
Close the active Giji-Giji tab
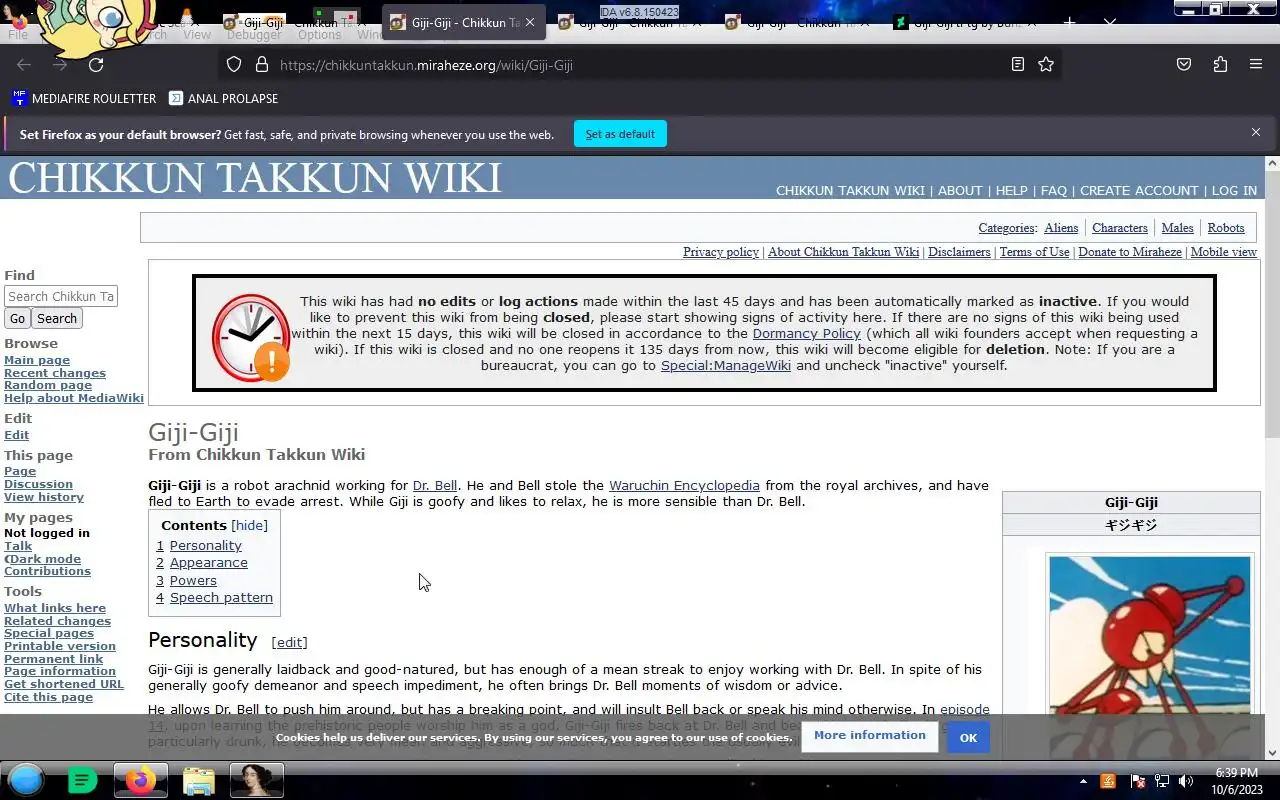pyautogui.click(x=530, y=22)
